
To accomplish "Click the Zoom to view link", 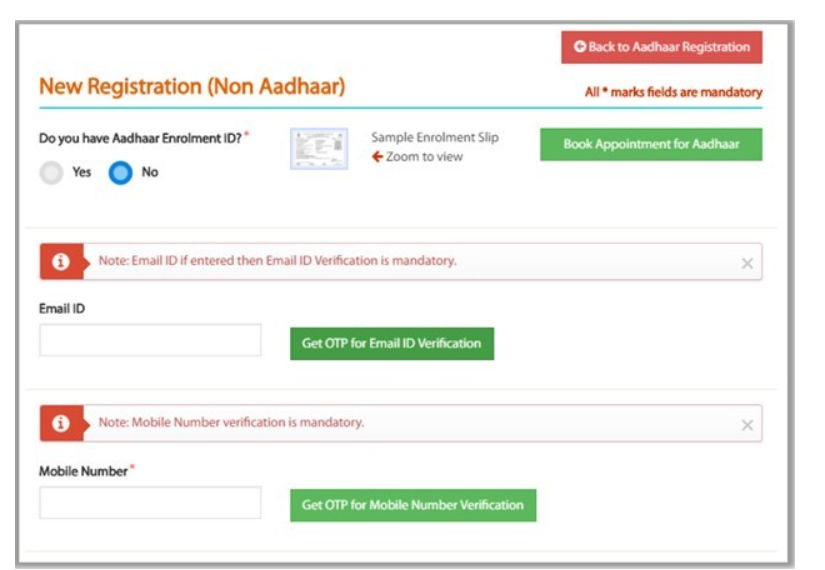I will coord(424,157).
